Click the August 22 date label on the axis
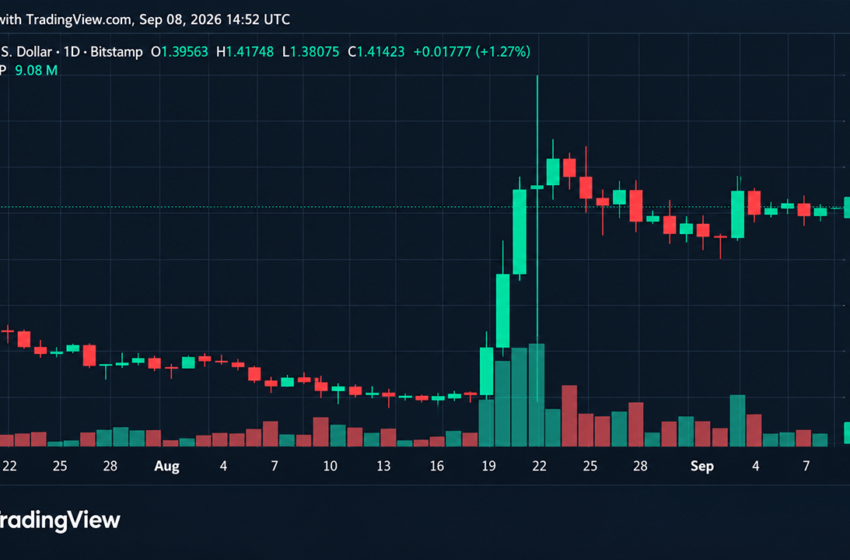 click(539, 466)
